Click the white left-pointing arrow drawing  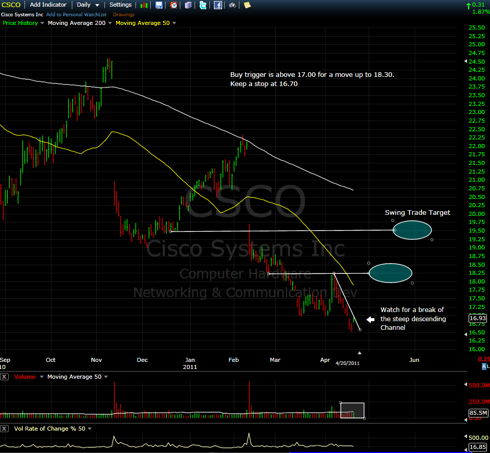pos(371,320)
